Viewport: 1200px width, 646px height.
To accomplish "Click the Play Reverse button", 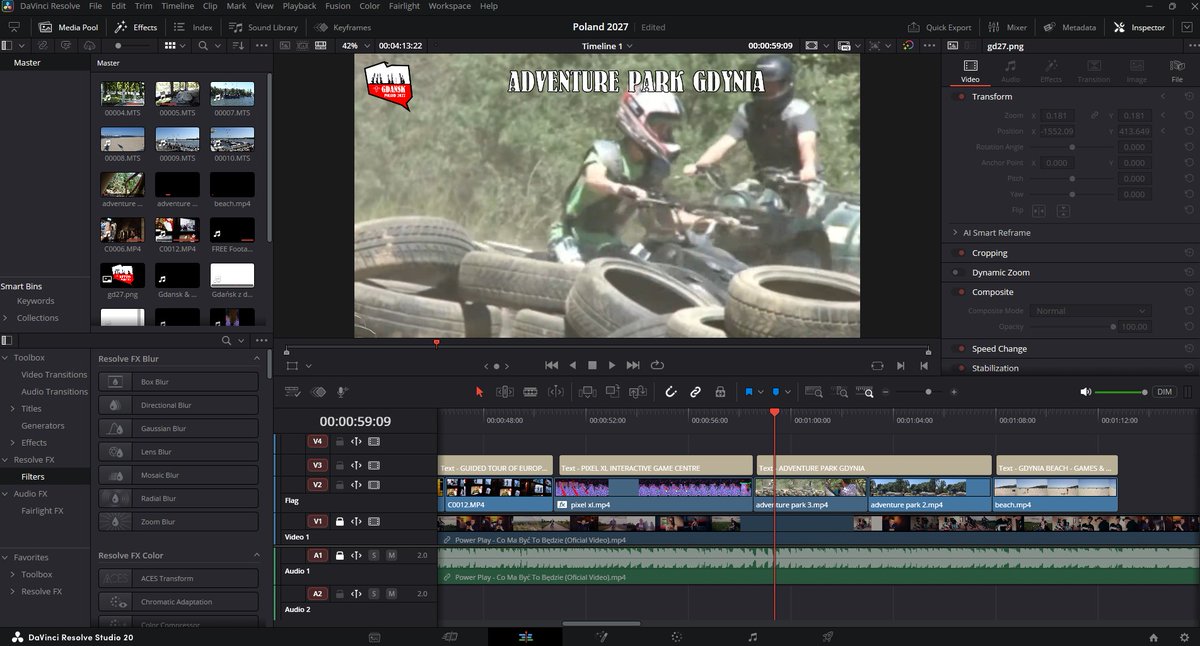I will [x=572, y=365].
